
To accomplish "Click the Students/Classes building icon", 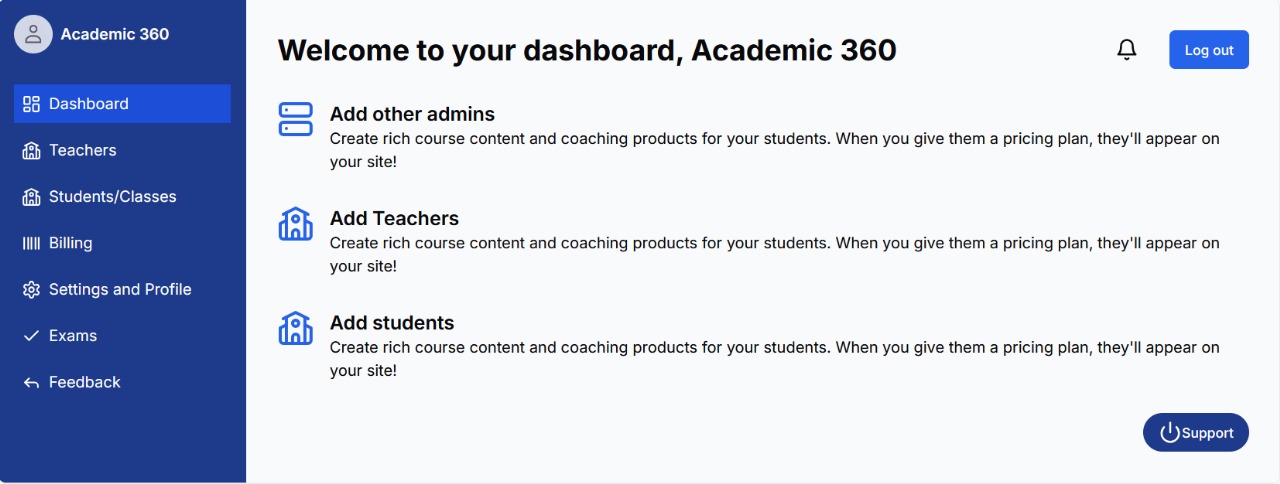I will click(31, 197).
